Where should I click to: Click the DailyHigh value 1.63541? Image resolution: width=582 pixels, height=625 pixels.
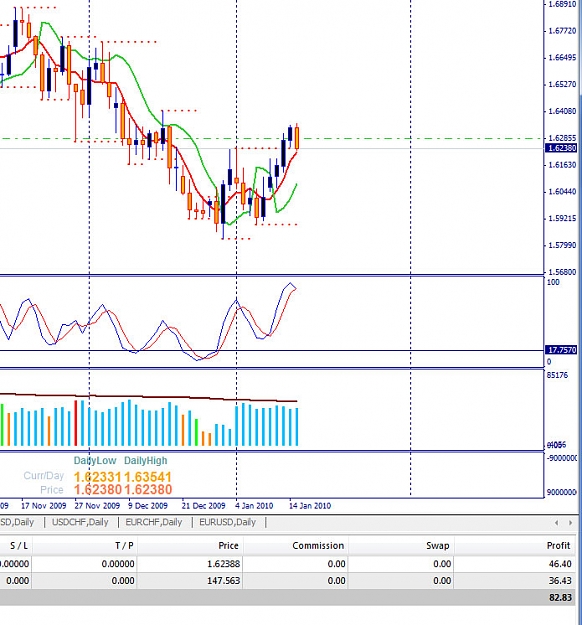coord(147,477)
